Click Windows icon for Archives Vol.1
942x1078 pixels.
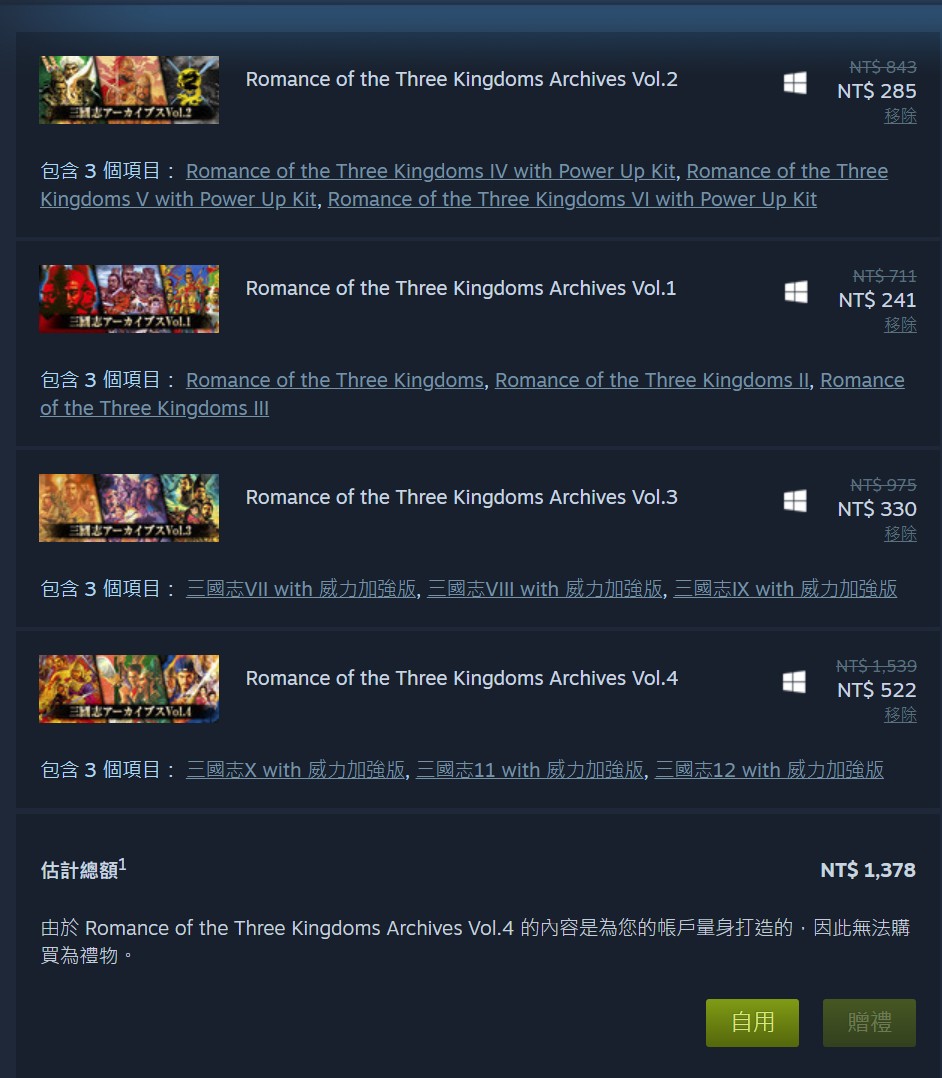[796, 292]
